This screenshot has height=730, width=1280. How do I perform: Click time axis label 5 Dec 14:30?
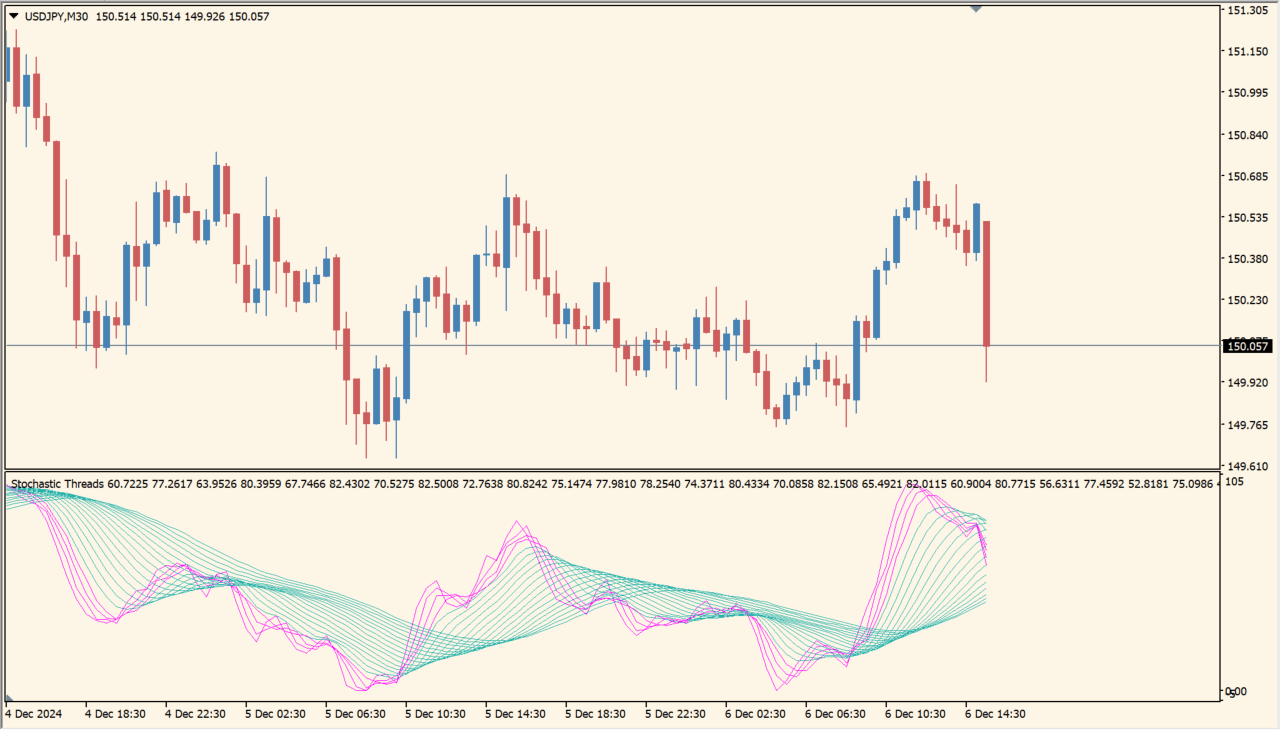click(515, 714)
